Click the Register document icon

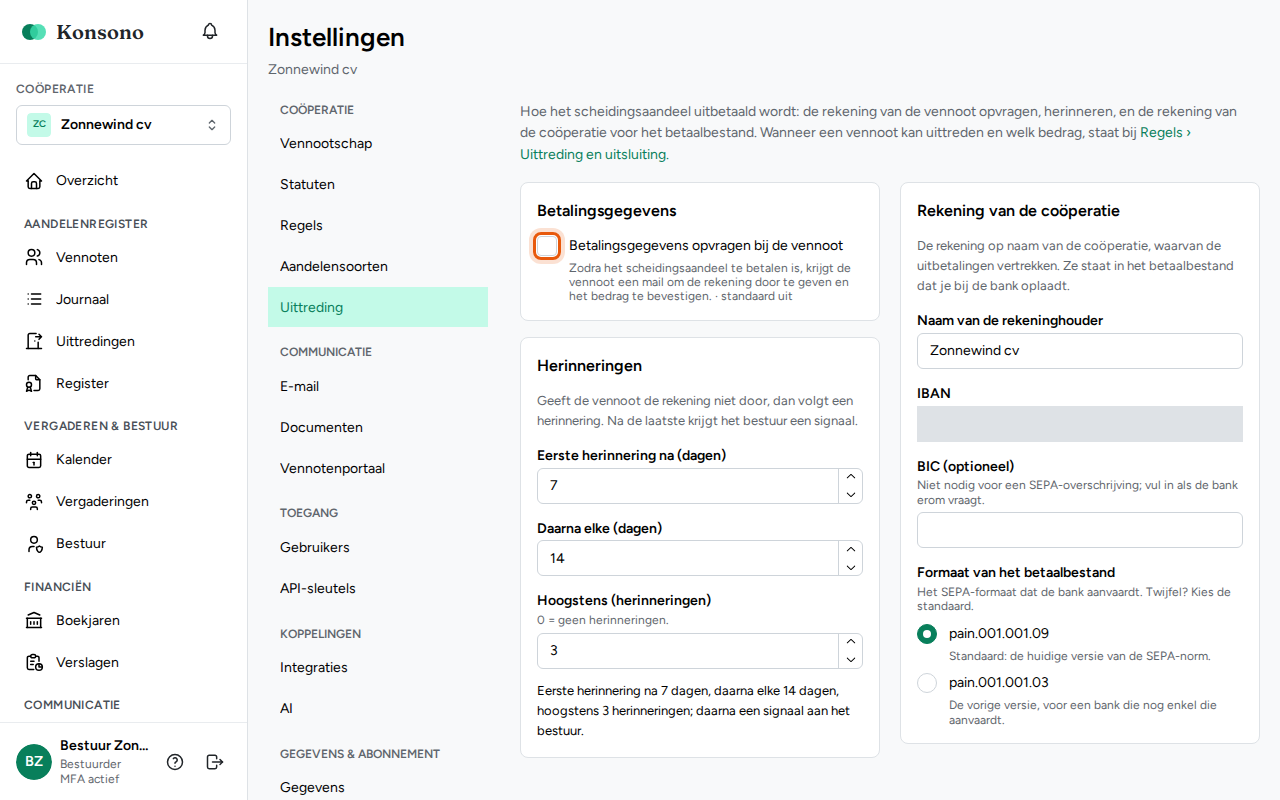pyautogui.click(x=34, y=384)
